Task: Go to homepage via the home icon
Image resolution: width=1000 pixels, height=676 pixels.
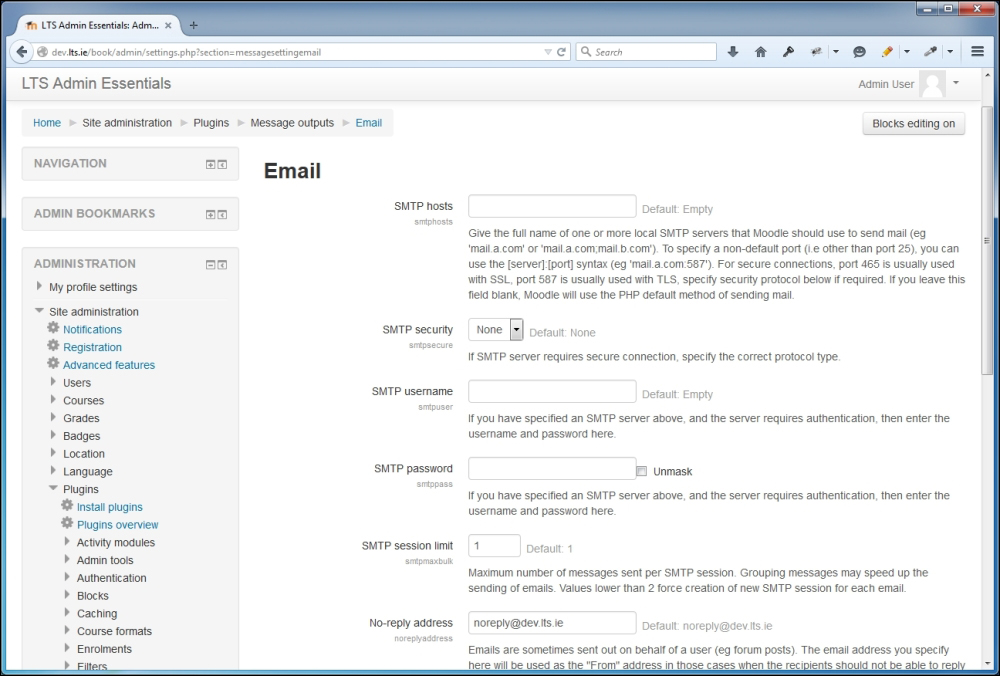Action: [x=760, y=51]
